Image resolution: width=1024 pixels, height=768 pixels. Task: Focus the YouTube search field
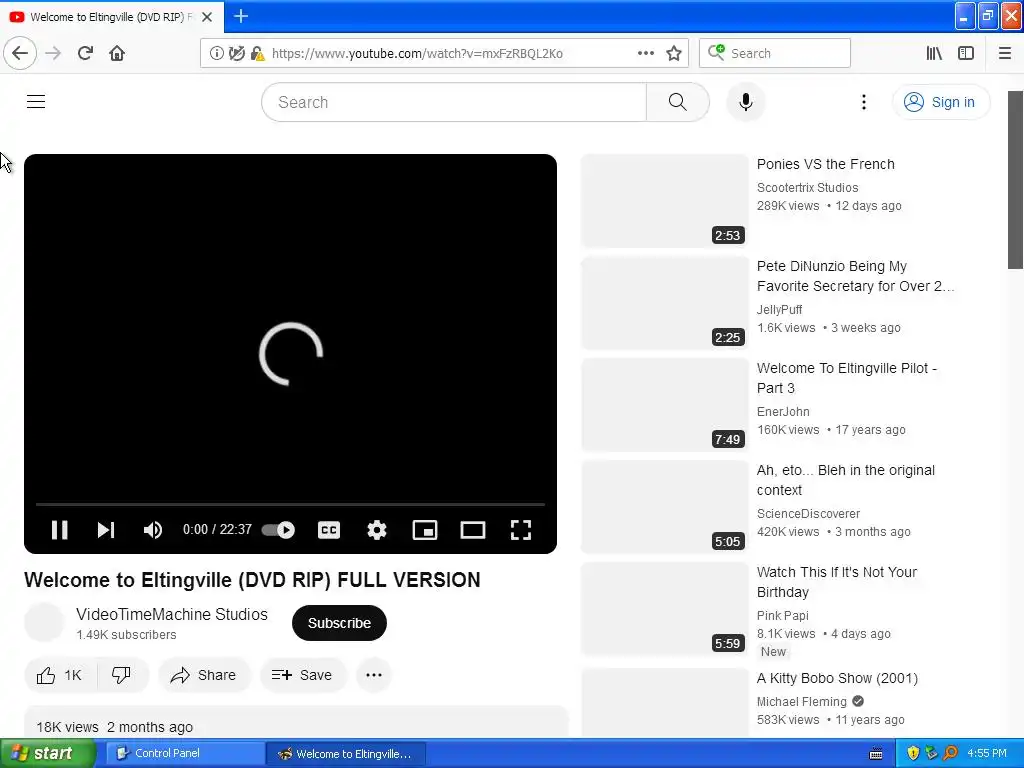(454, 102)
